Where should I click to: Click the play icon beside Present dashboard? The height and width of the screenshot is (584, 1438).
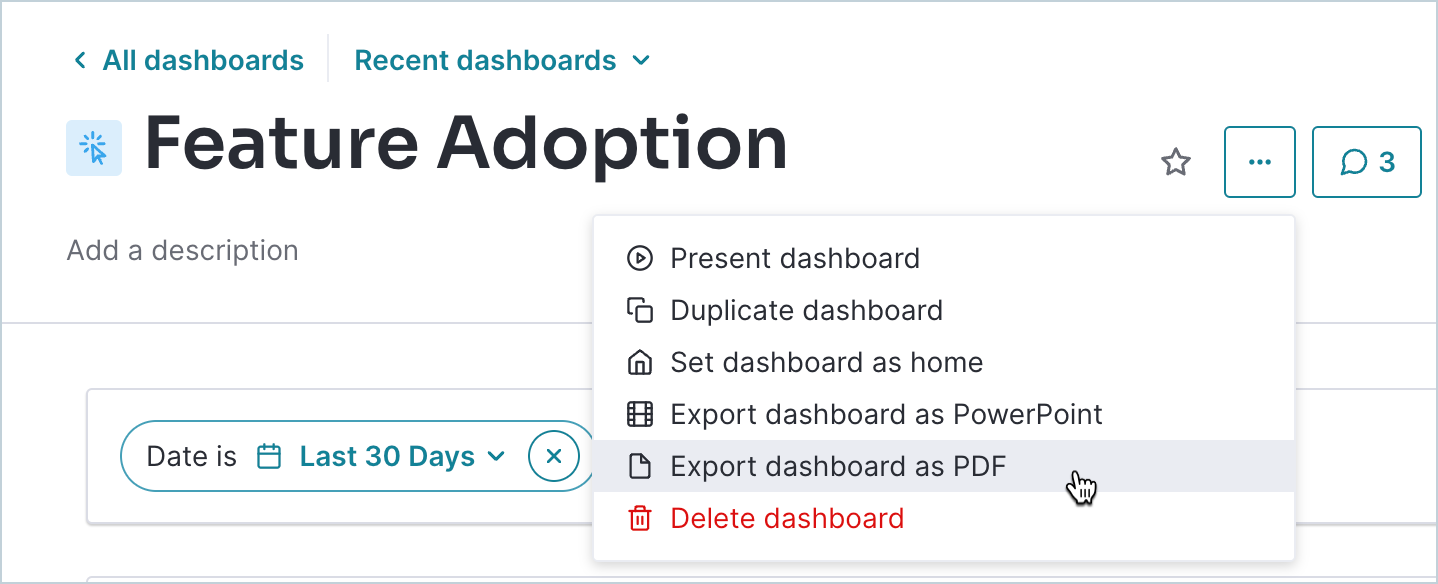639,258
